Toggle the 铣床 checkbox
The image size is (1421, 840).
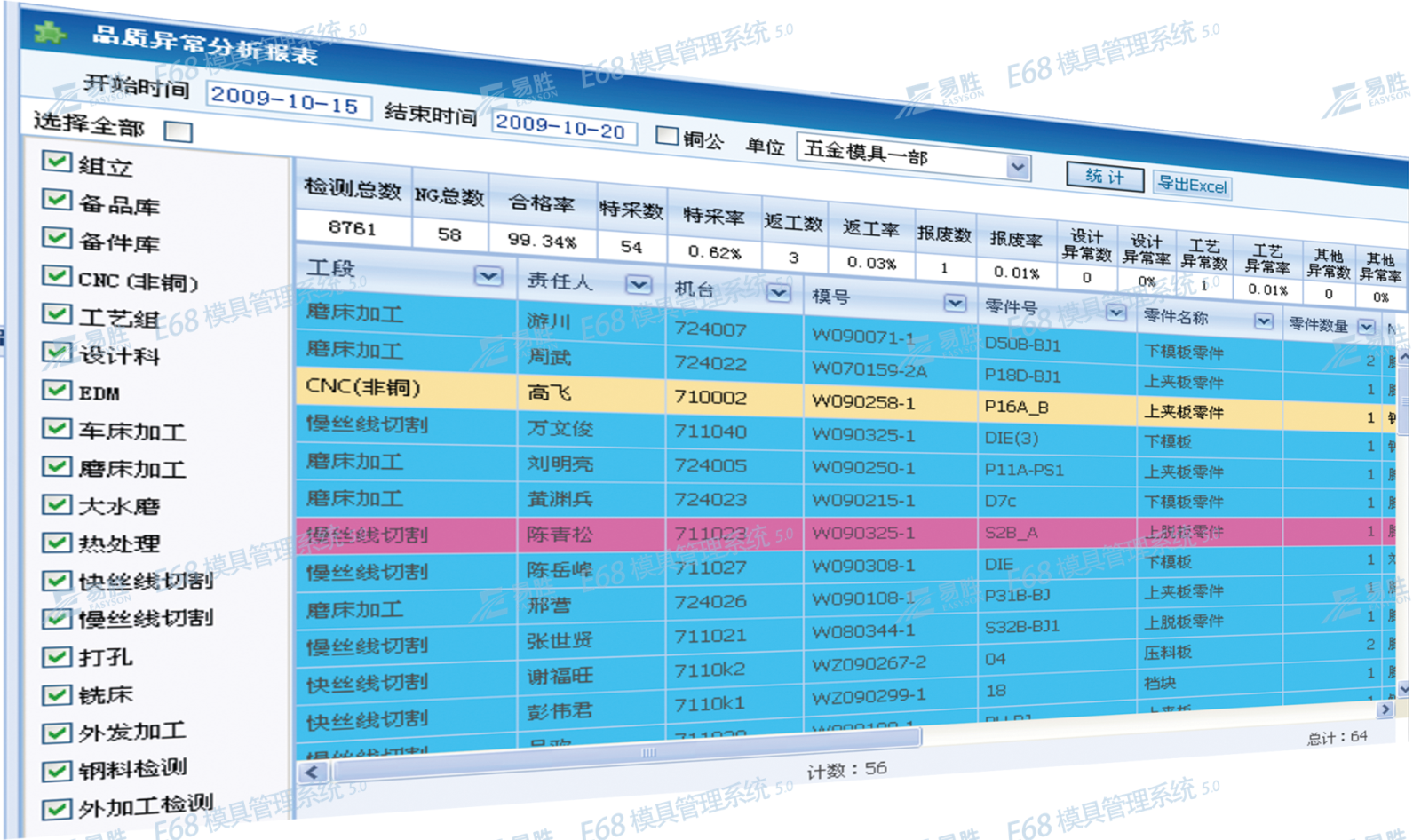tap(57, 694)
